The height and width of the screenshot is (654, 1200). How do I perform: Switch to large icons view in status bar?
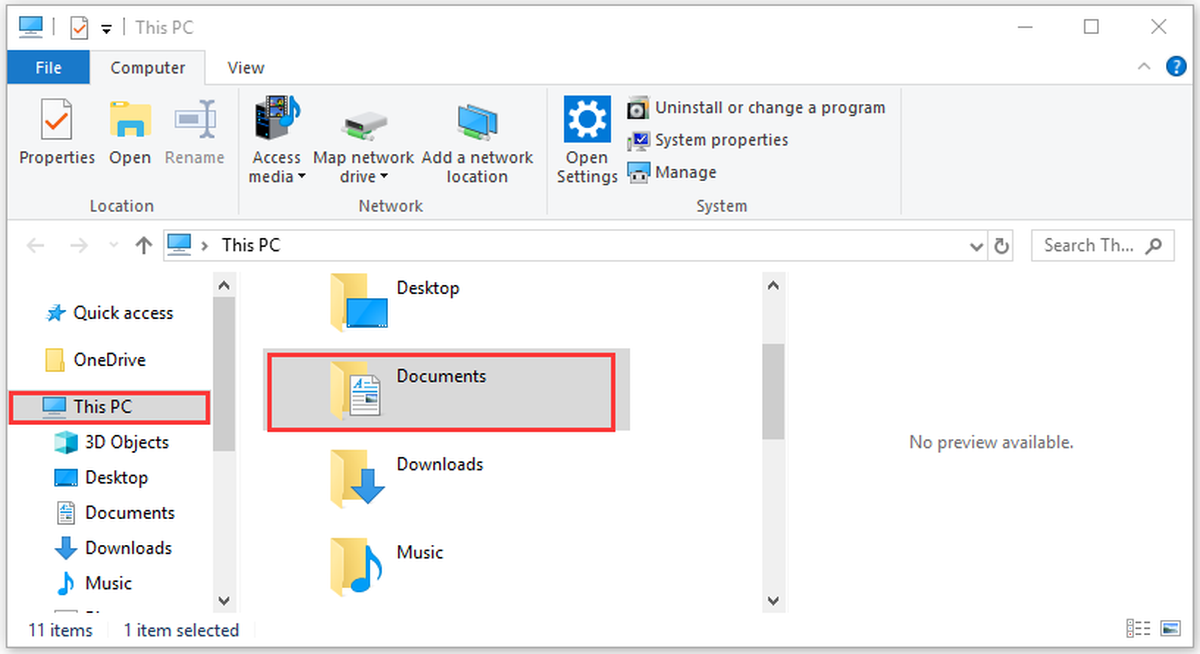pyautogui.click(x=1170, y=628)
